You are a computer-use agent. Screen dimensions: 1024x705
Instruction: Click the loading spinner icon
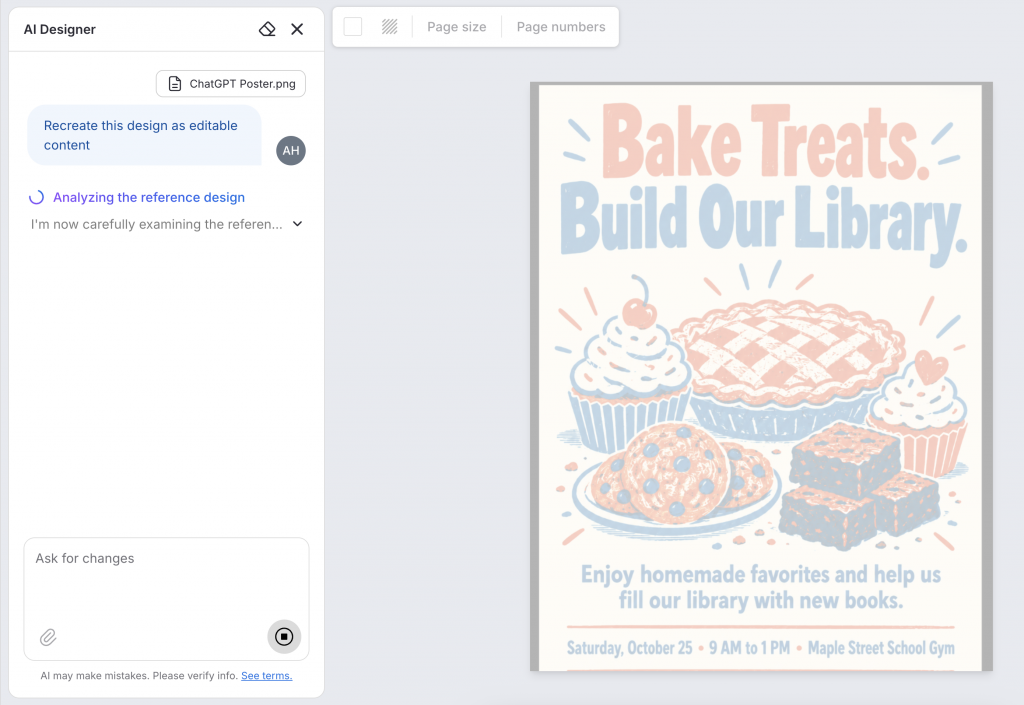37,197
